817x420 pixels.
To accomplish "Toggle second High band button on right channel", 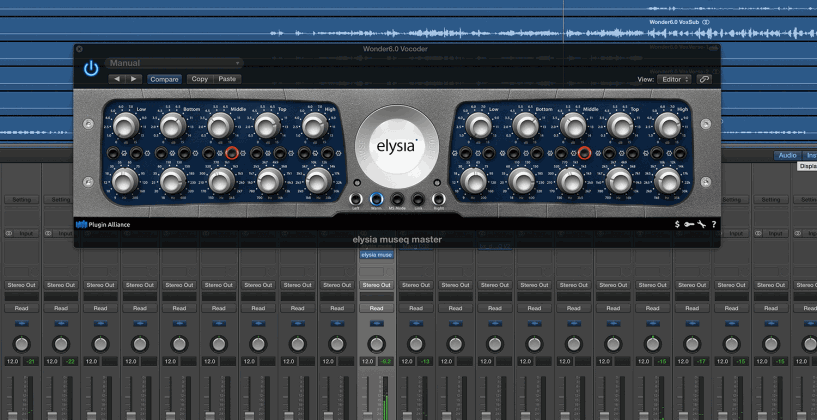I will (x=680, y=153).
